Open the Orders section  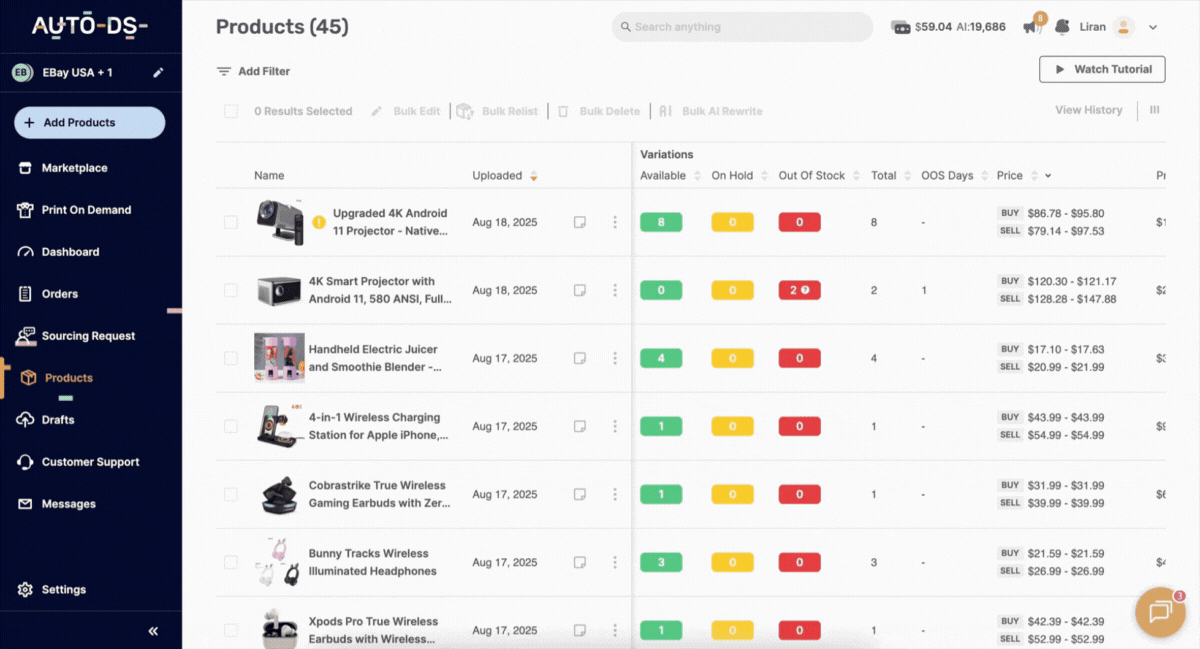click(57, 293)
